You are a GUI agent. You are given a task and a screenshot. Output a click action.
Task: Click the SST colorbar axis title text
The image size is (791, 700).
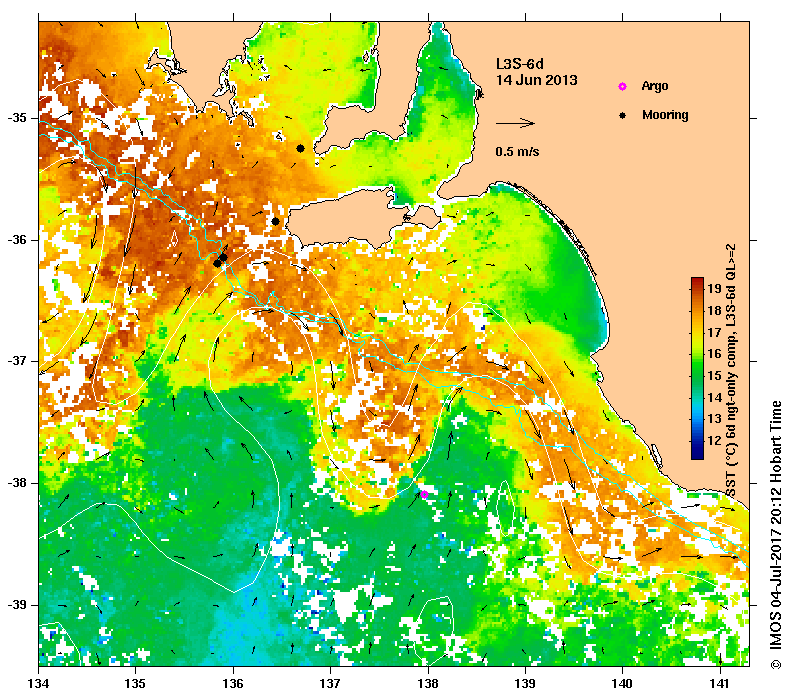[x=731, y=371]
